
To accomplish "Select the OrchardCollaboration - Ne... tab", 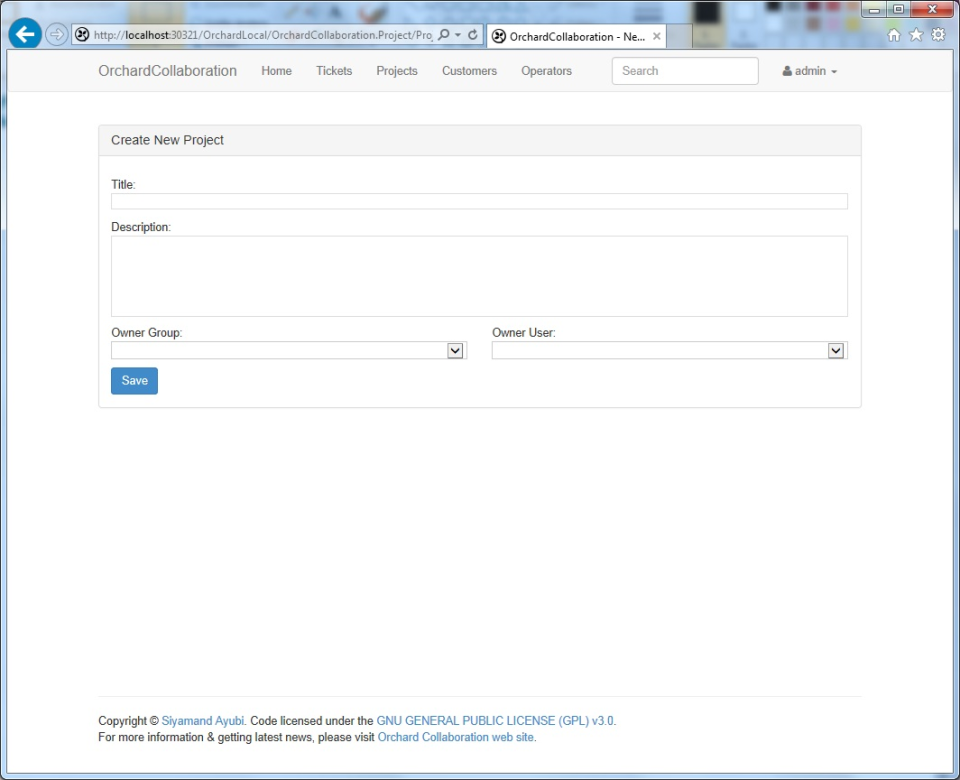I will 577,36.
